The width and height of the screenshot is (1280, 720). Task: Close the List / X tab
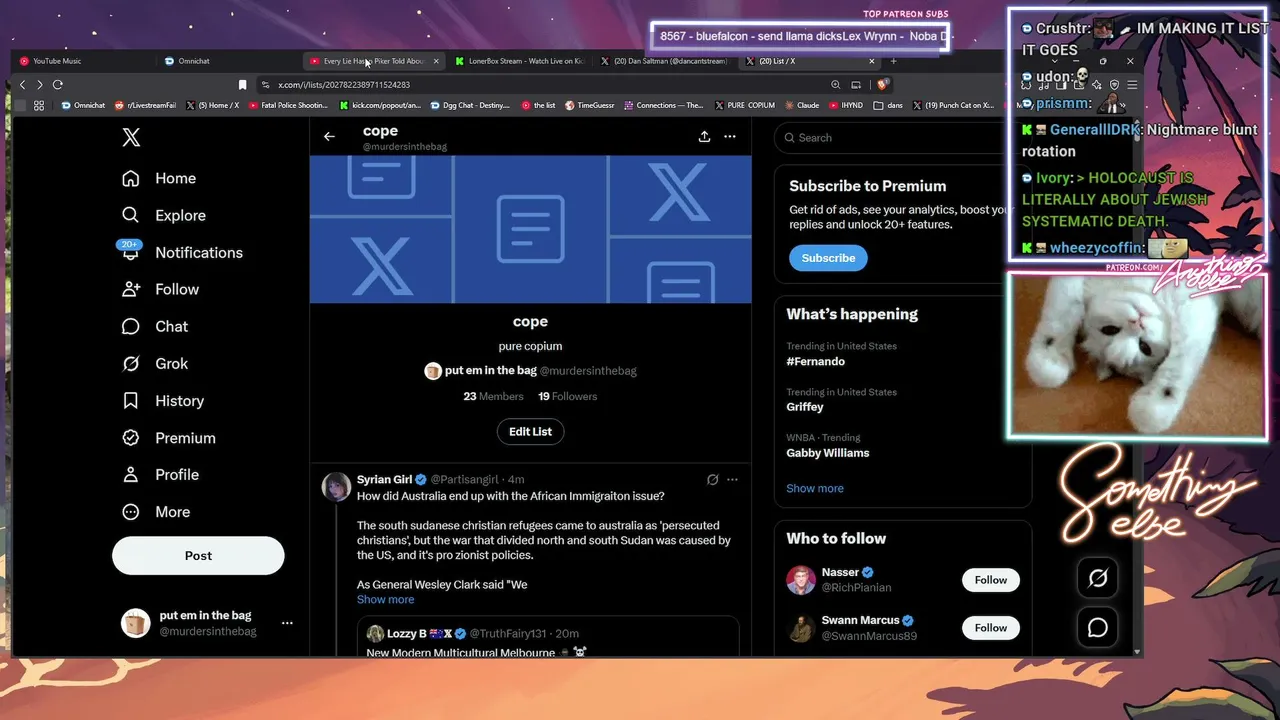click(x=871, y=61)
